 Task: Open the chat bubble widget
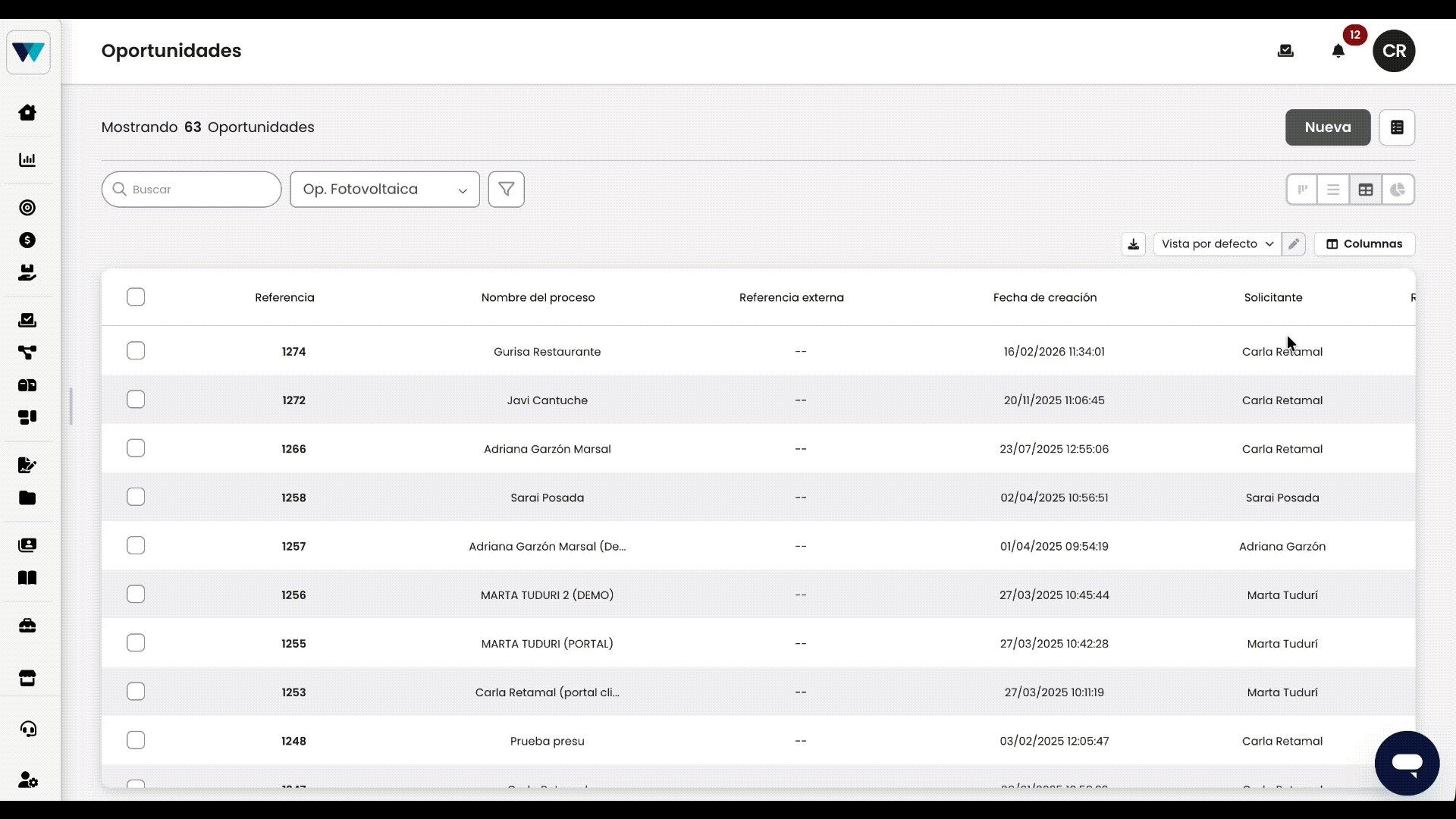pyautogui.click(x=1407, y=763)
